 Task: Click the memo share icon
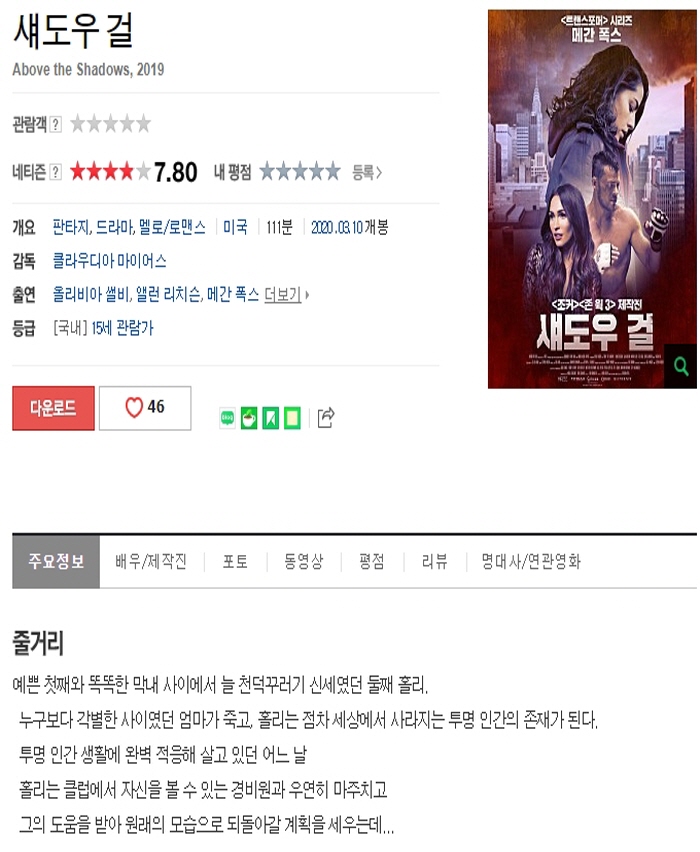292,418
